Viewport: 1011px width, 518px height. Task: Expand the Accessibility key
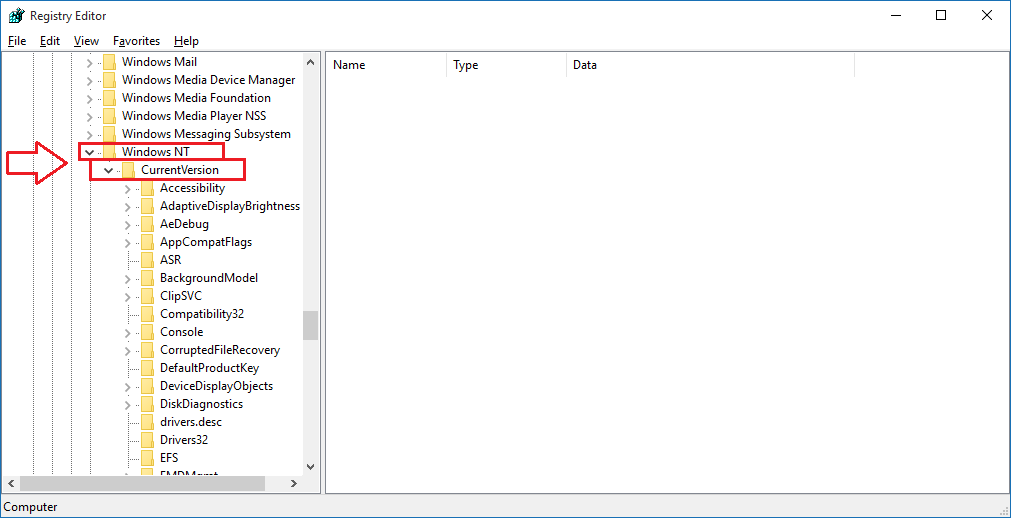(128, 189)
